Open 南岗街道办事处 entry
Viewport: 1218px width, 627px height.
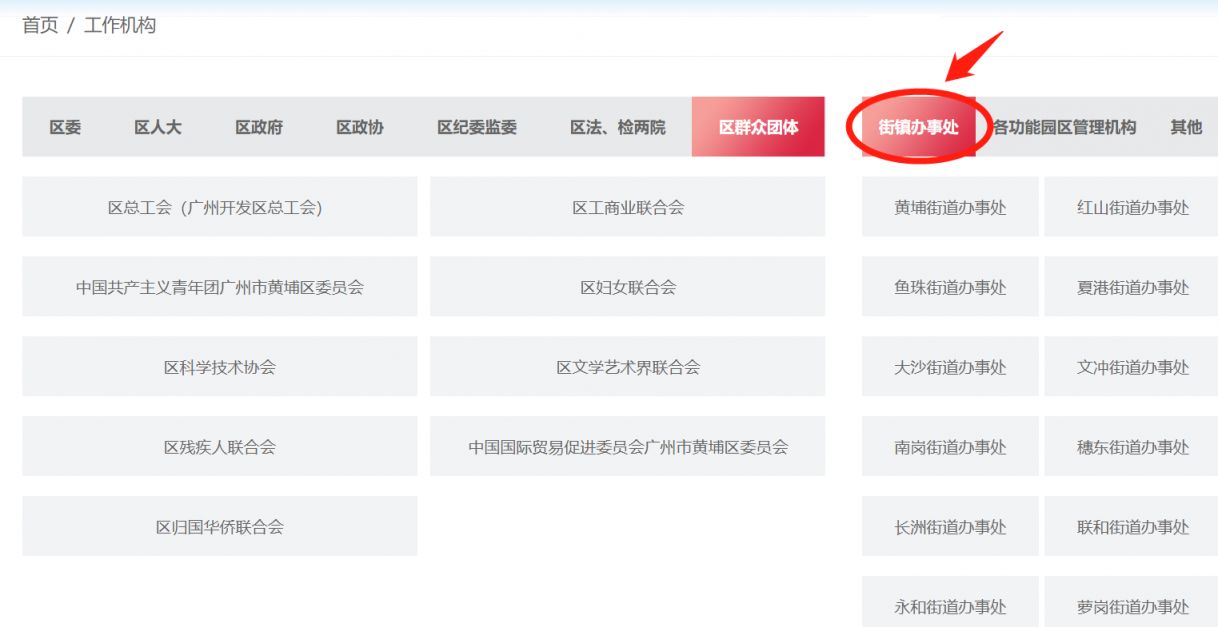coord(950,447)
